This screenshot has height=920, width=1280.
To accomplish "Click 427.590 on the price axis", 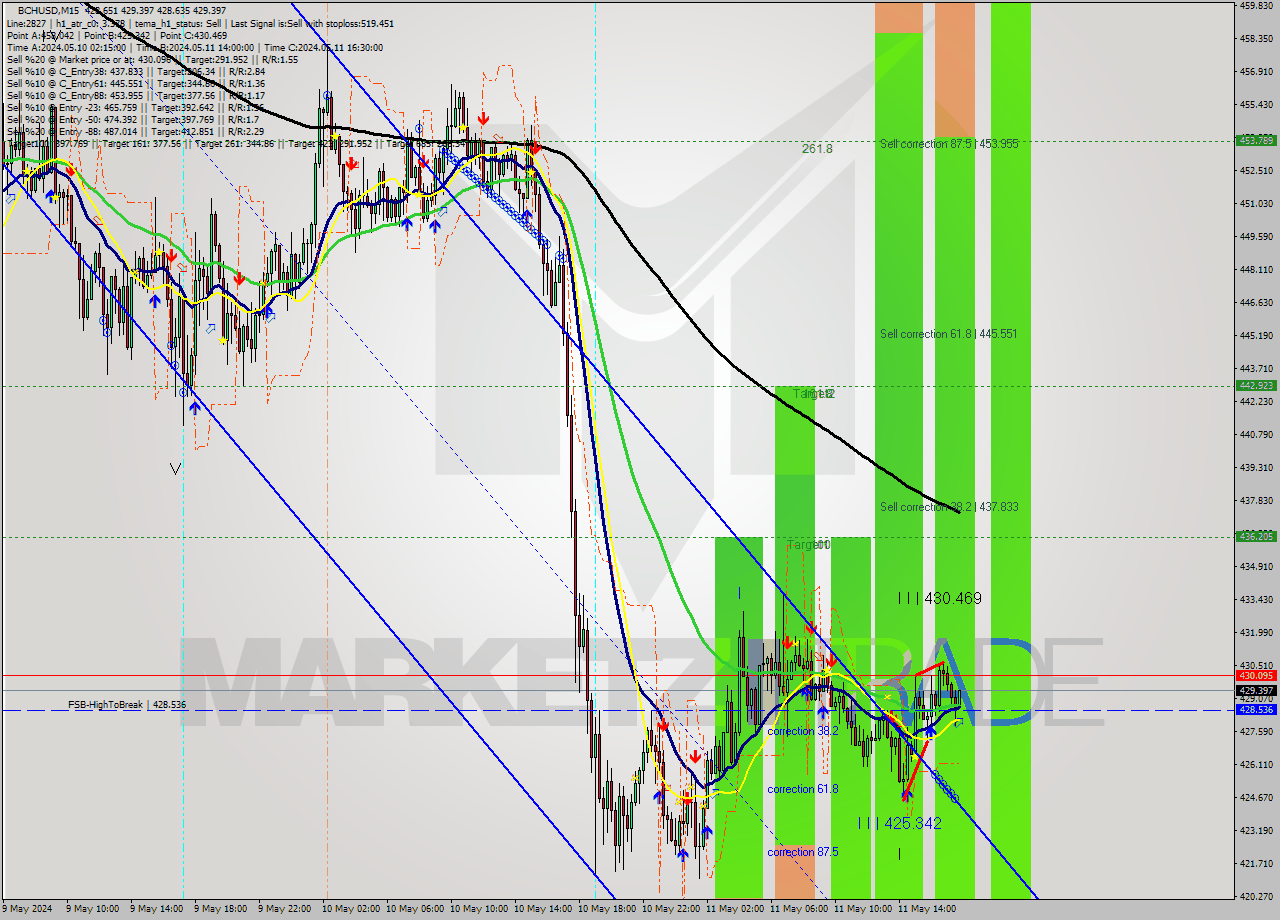I will pos(1256,731).
